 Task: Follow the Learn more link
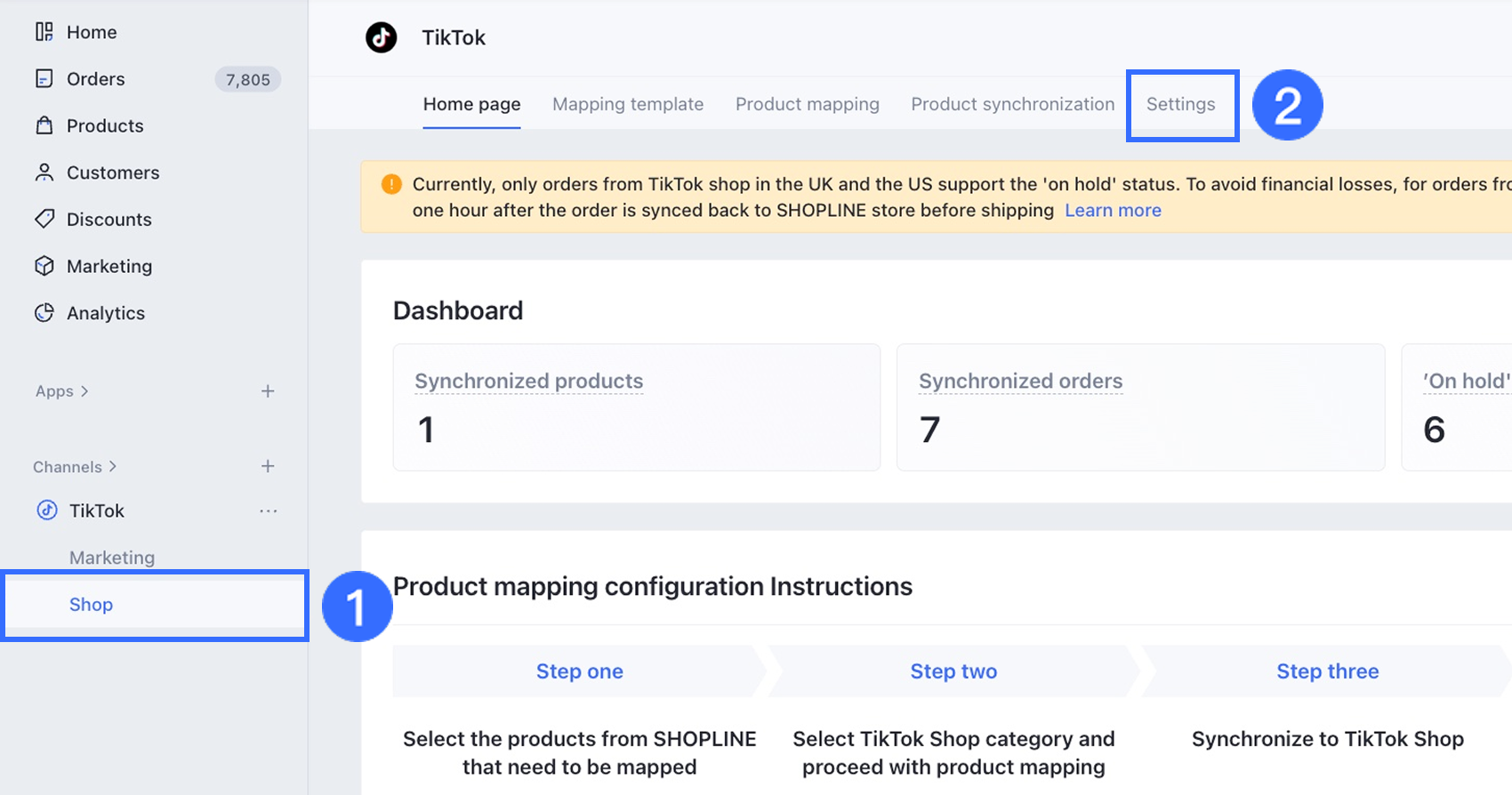(1113, 211)
